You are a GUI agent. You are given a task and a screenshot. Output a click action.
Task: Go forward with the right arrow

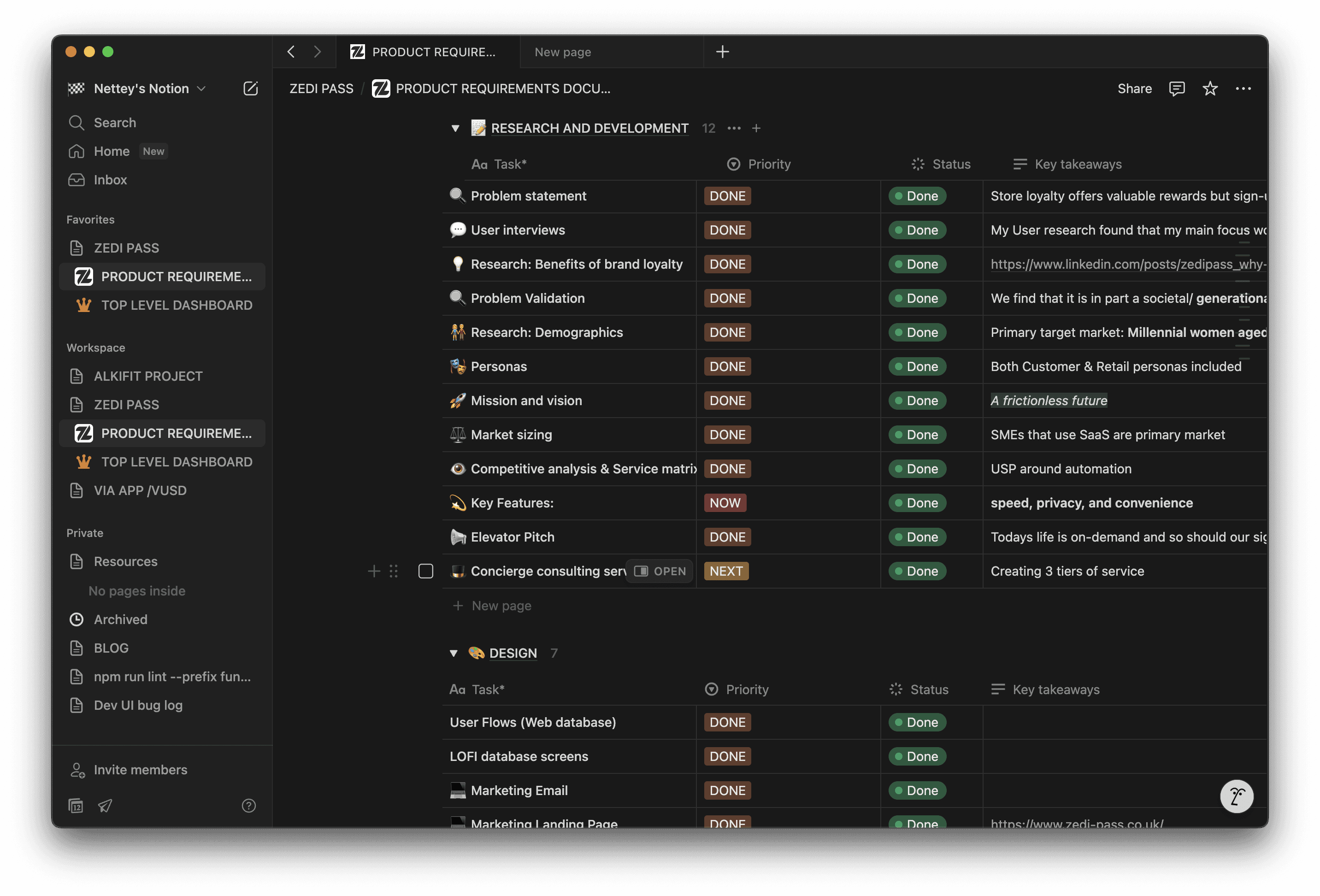tap(318, 52)
